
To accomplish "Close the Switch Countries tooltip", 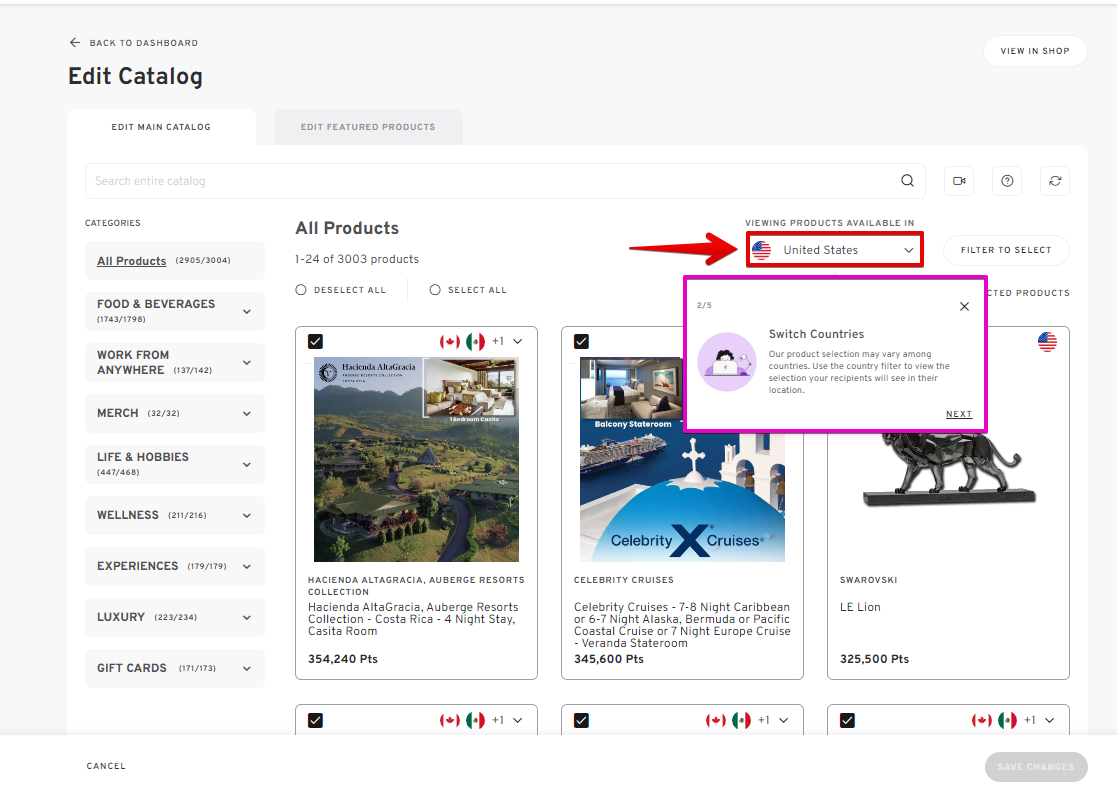I will [x=964, y=307].
